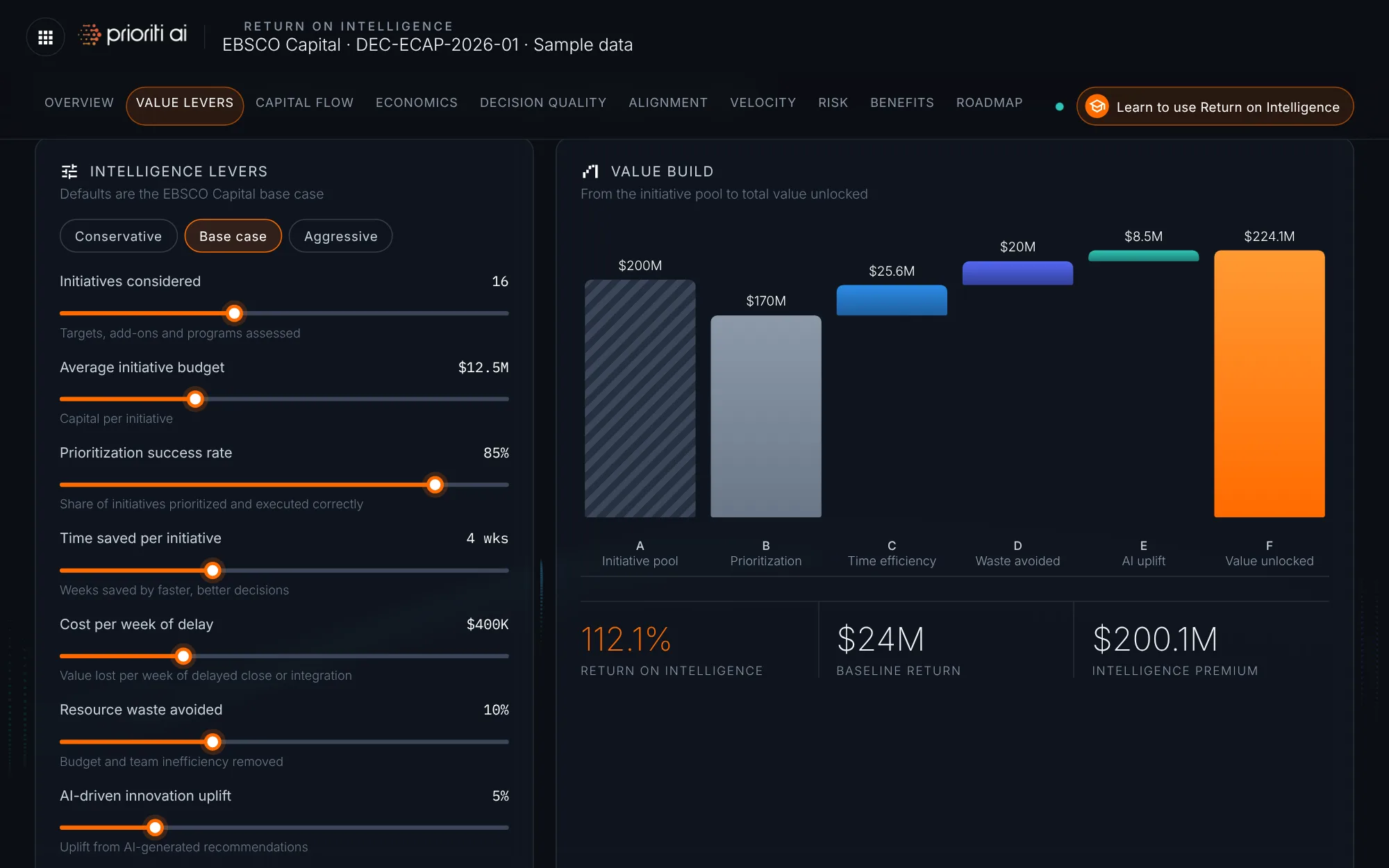
Task: Switch to the Value Levers tab
Action: pyautogui.click(x=185, y=106)
